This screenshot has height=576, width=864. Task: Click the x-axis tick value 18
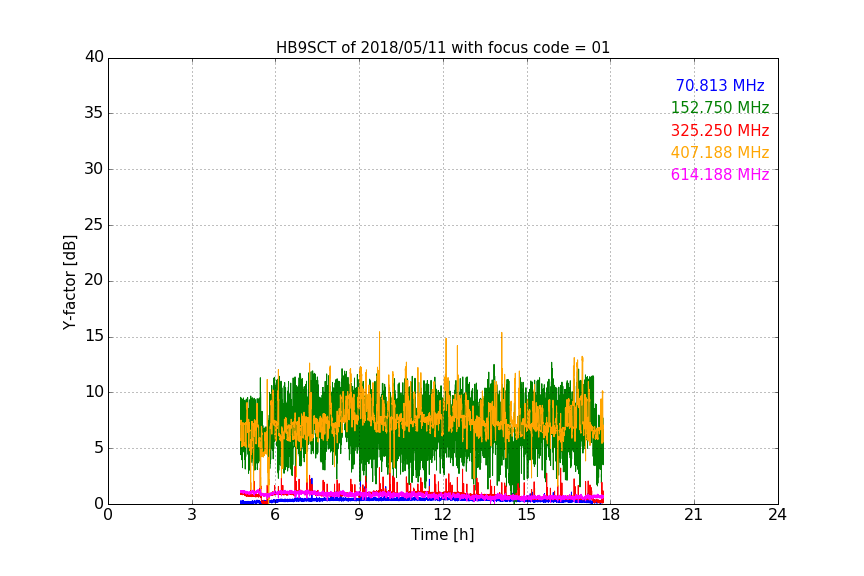[x=611, y=515]
